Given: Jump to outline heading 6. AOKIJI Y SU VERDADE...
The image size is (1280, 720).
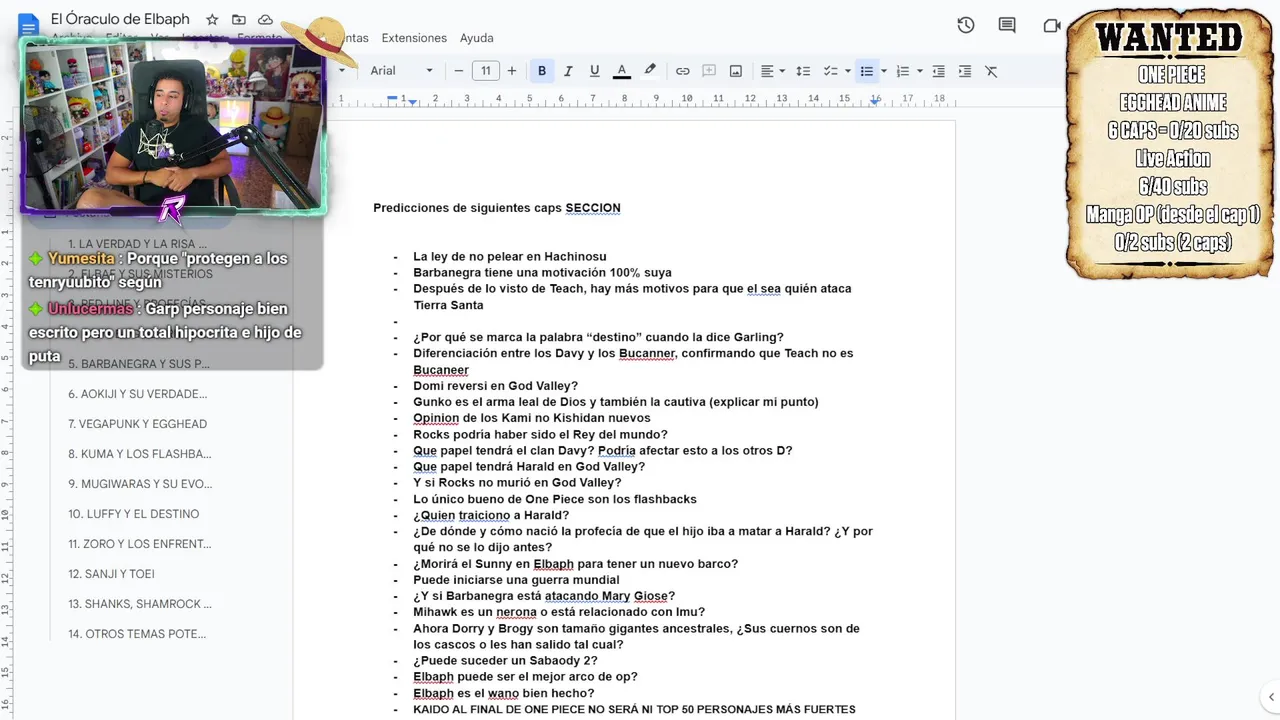Looking at the screenshot, I should click(138, 394).
